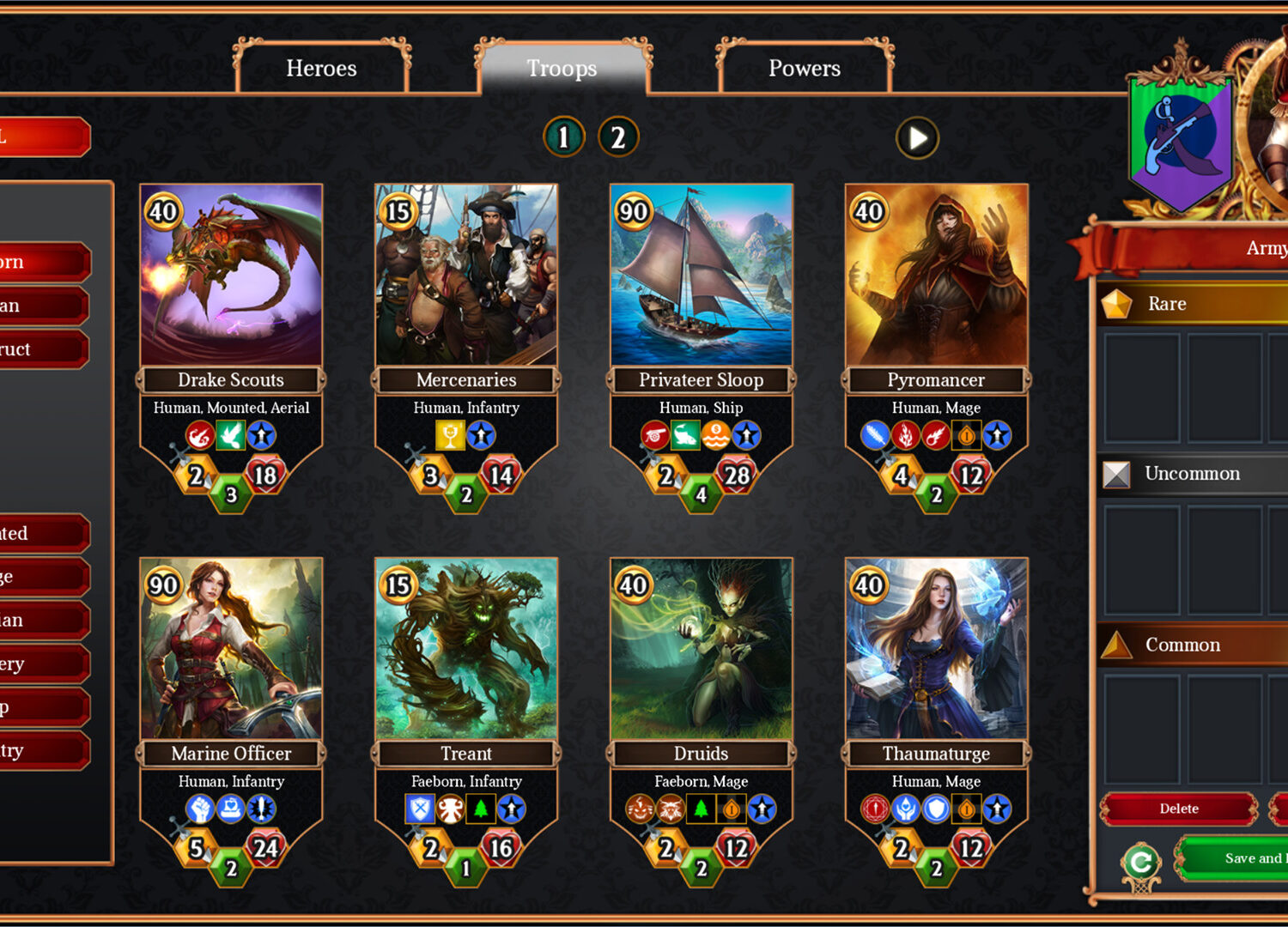Select troop page 1

point(564,137)
